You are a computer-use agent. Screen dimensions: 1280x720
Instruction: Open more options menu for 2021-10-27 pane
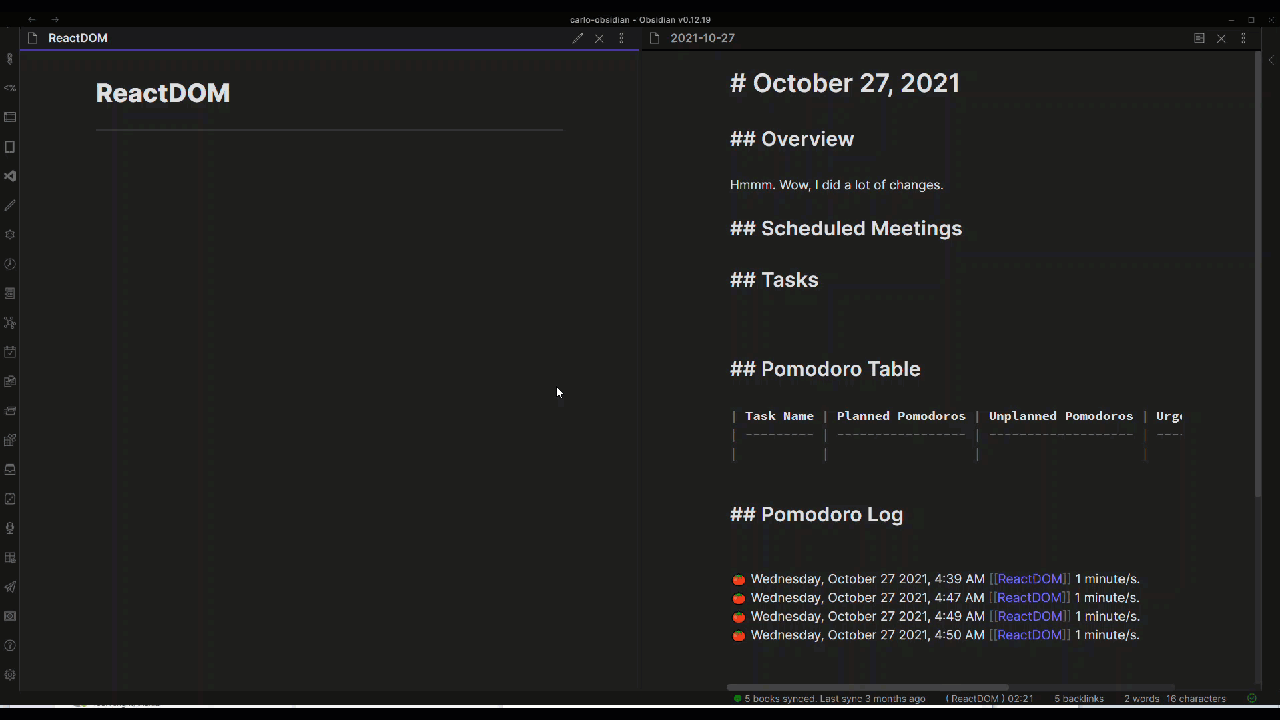click(x=1243, y=38)
